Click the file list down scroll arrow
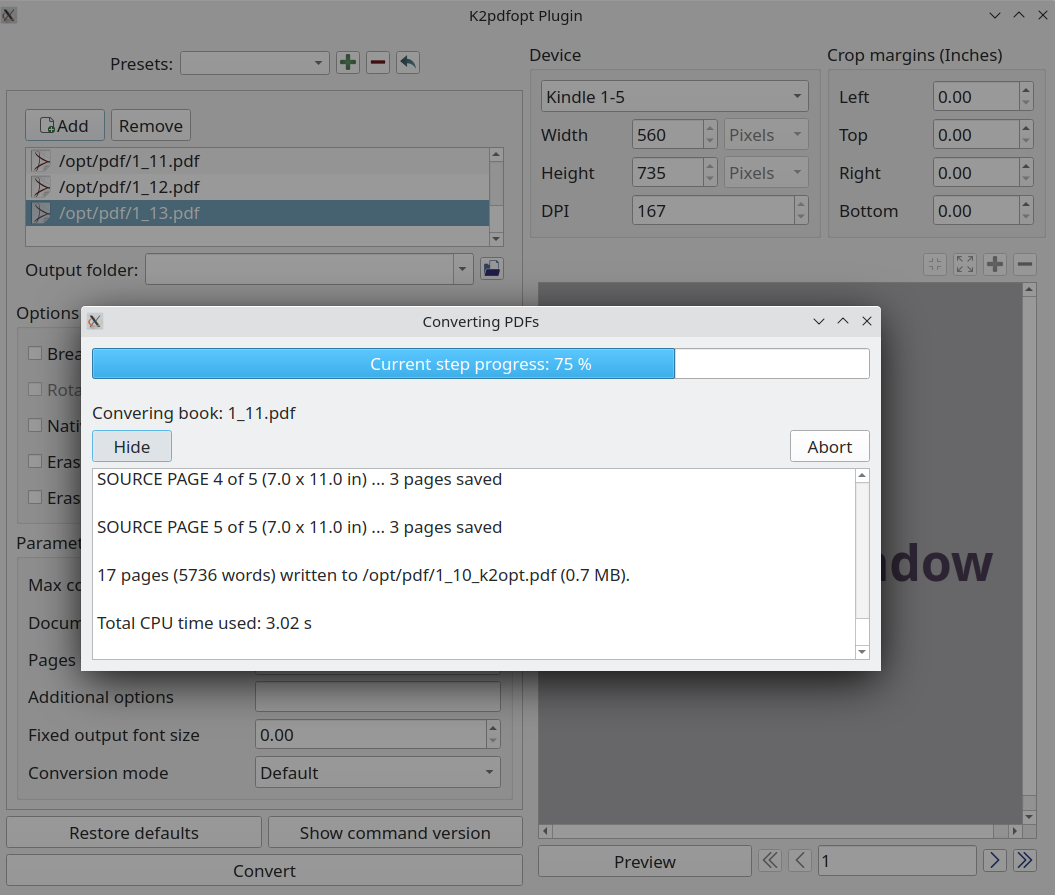 coord(496,239)
